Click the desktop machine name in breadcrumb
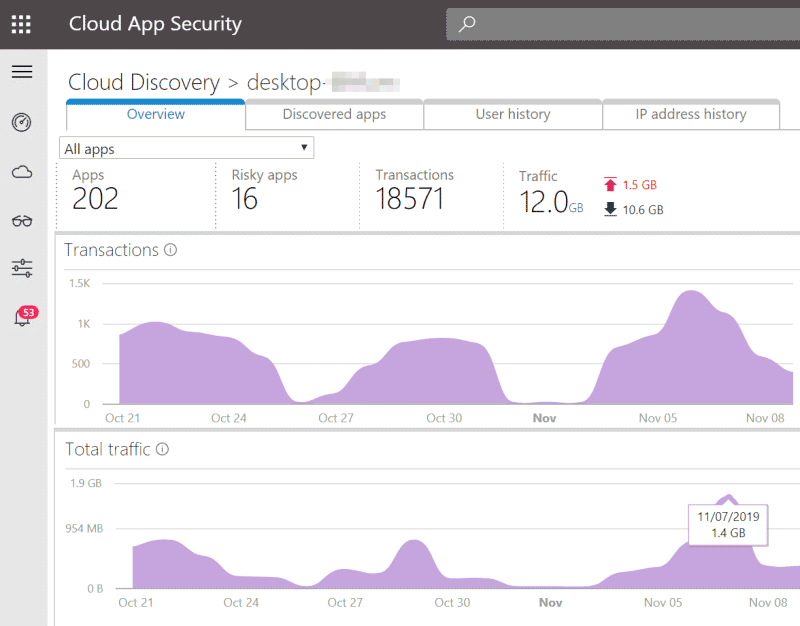The image size is (800, 626). pos(323,83)
